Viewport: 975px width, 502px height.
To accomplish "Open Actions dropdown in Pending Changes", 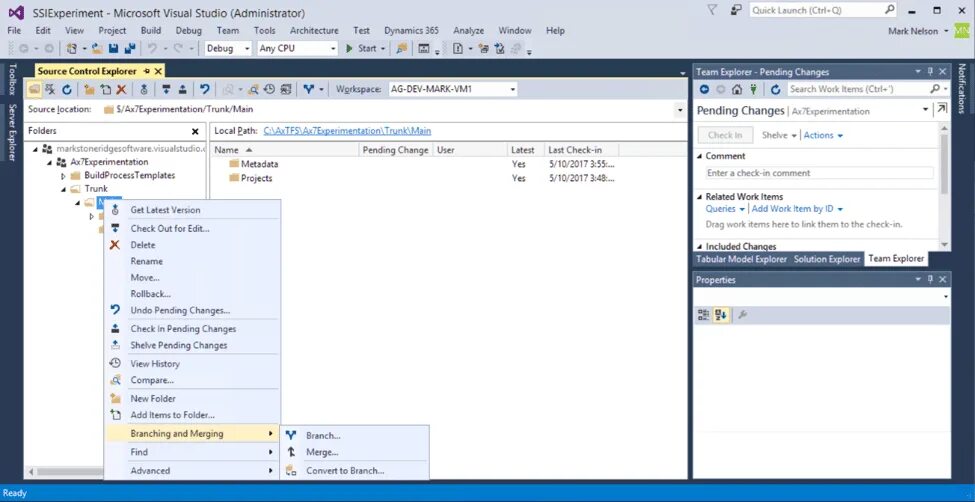I will pyautogui.click(x=823, y=135).
